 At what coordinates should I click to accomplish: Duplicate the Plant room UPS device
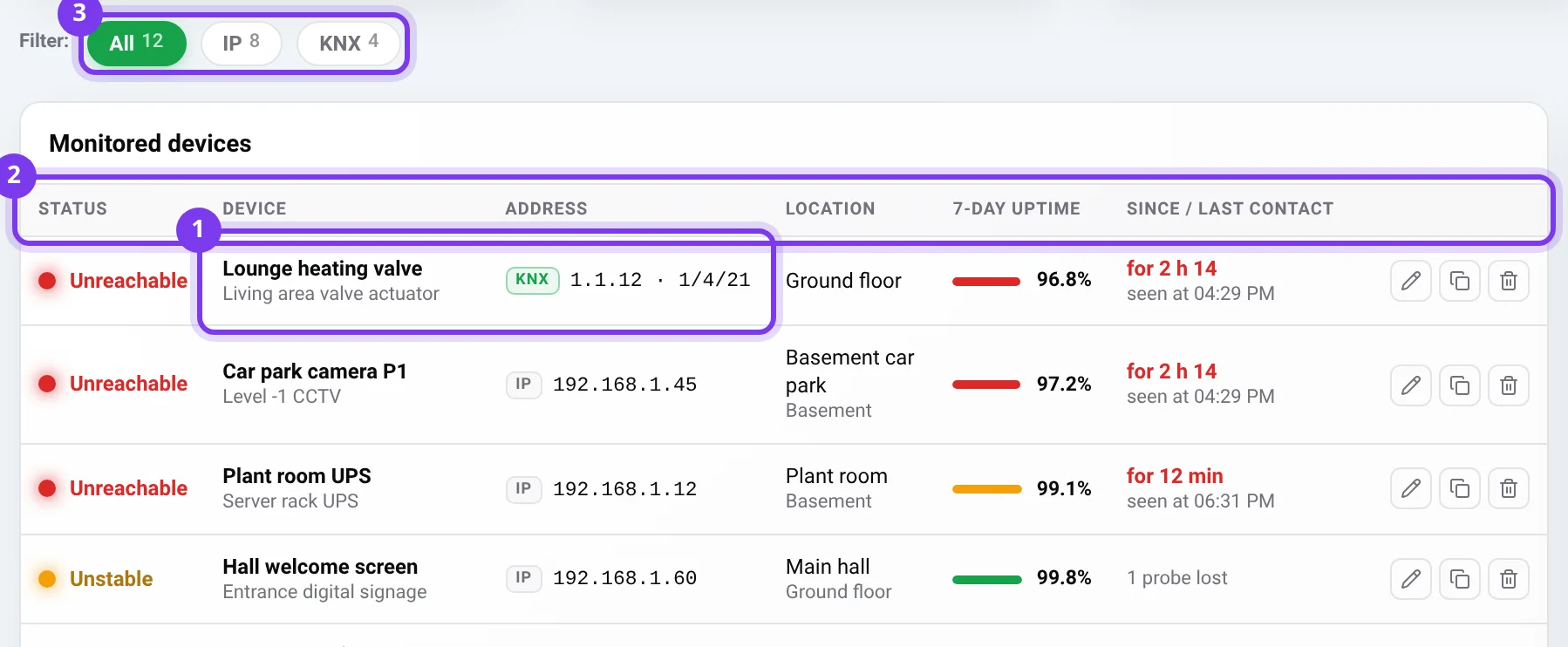1460,488
